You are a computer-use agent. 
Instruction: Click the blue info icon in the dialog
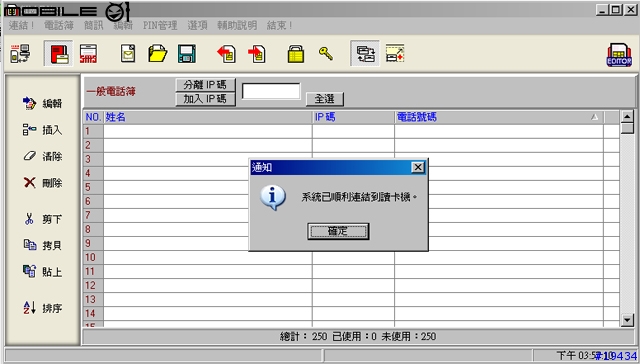(273, 198)
